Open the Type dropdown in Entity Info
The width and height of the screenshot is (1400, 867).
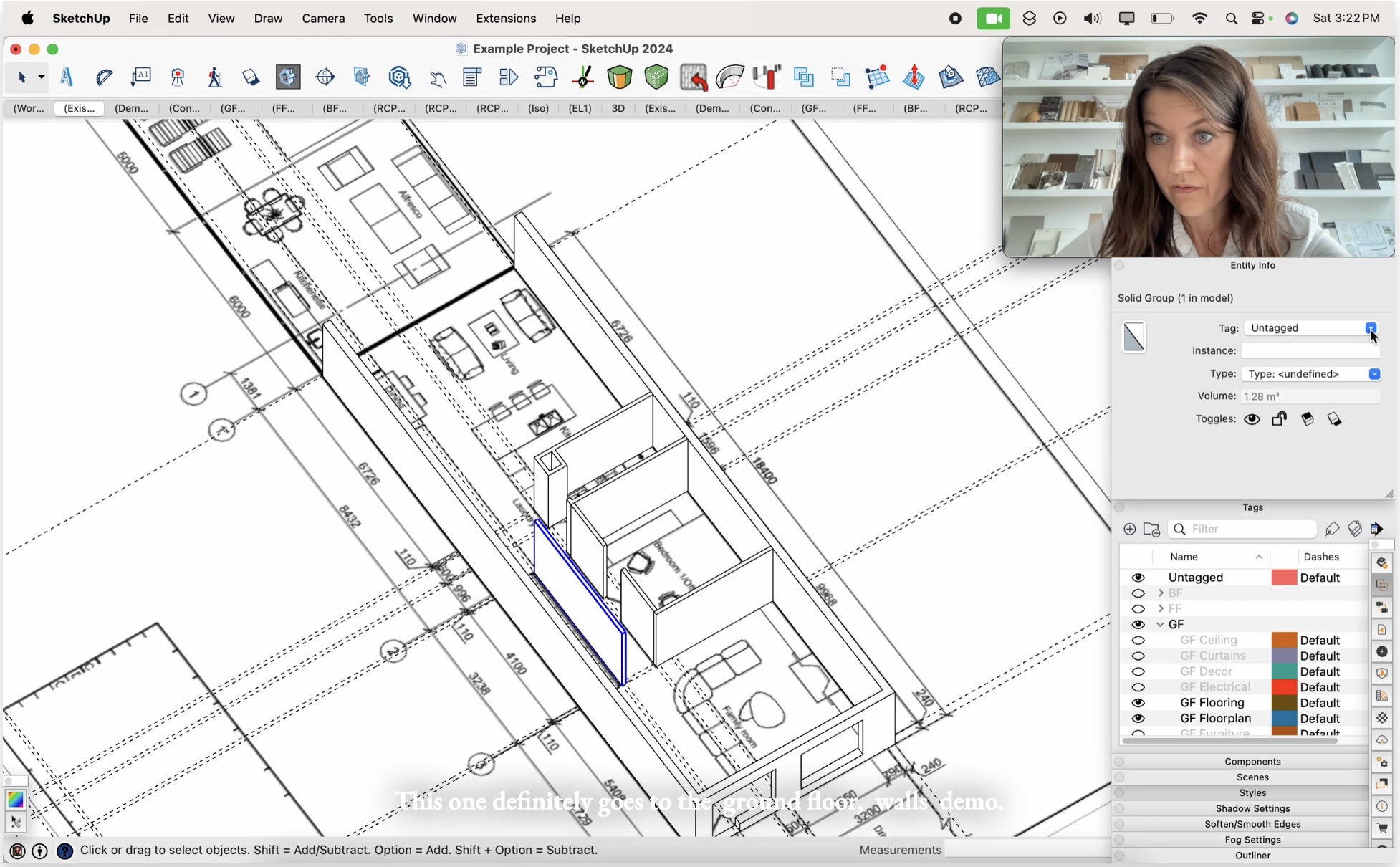1375,374
